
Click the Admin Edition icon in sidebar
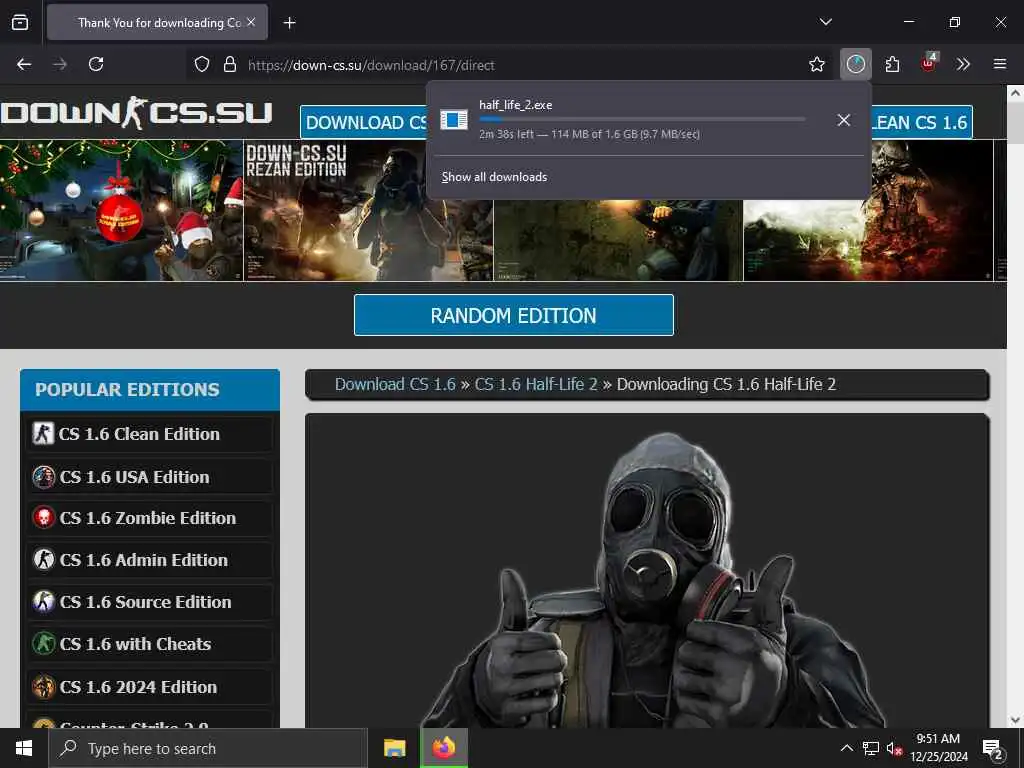44,560
